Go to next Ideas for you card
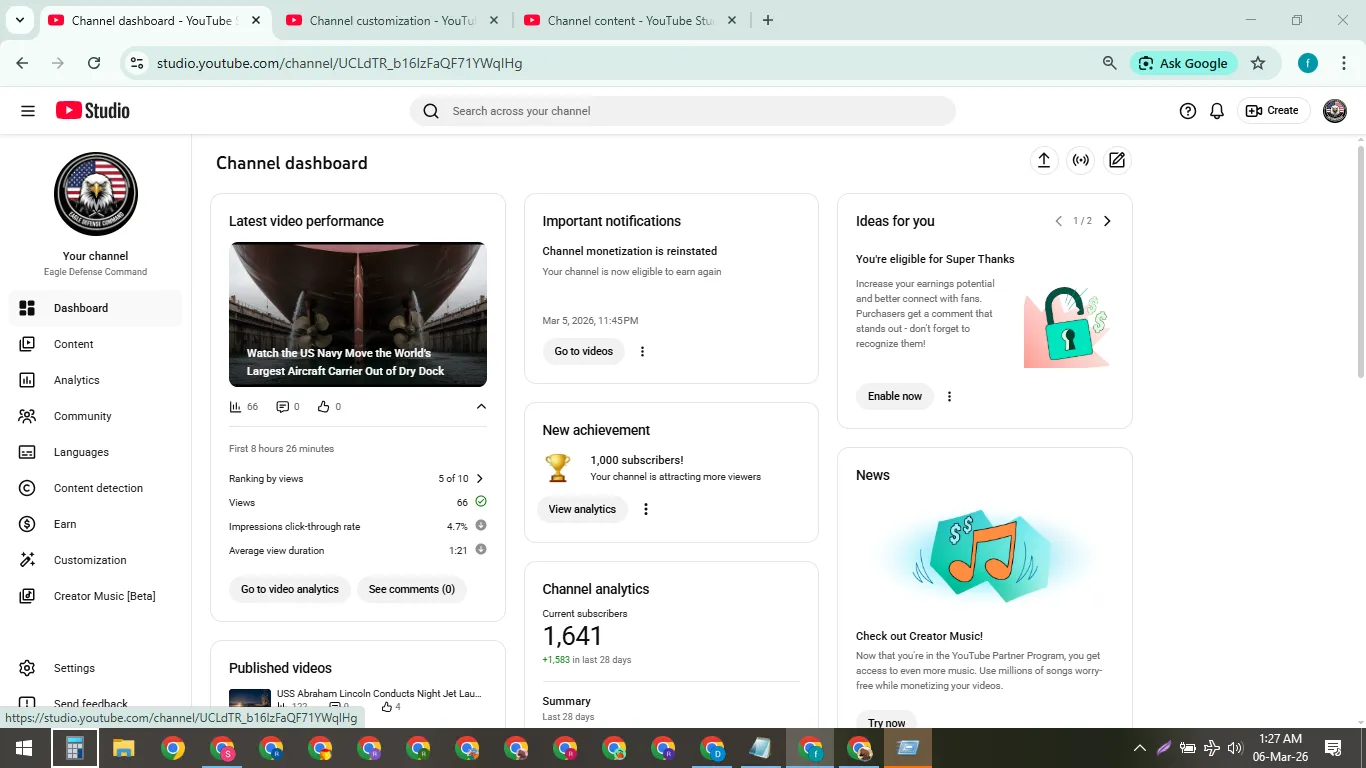1366x768 pixels. click(1107, 221)
